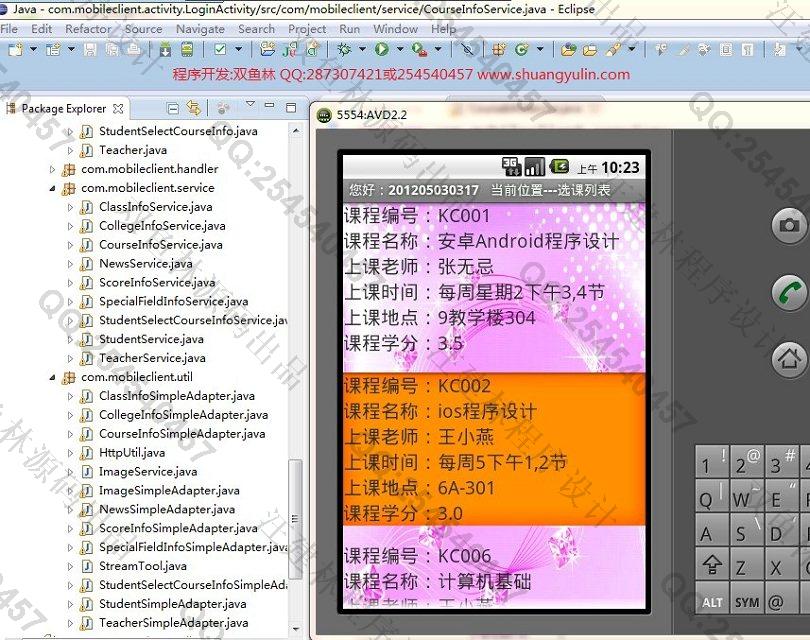The width and height of the screenshot is (810, 640).
Task: Expand the com.mobileclient.handler package
Action: pyautogui.click(x=52, y=169)
